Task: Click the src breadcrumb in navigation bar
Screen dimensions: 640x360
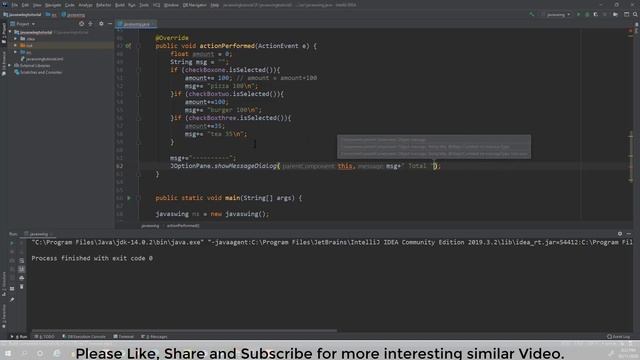Action: (51, 15)
